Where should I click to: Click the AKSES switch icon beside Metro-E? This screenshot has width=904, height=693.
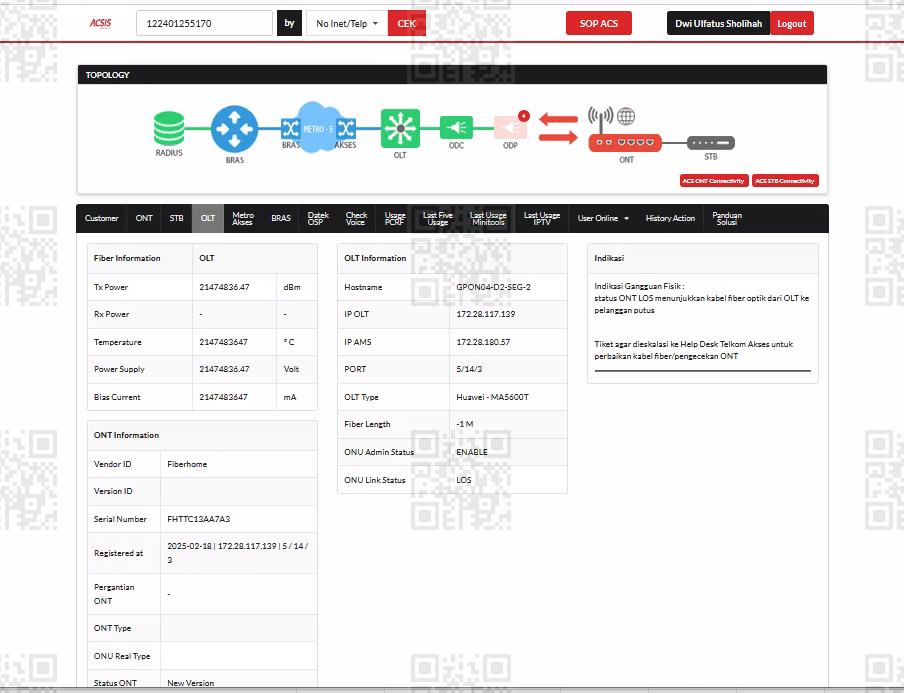346,128
